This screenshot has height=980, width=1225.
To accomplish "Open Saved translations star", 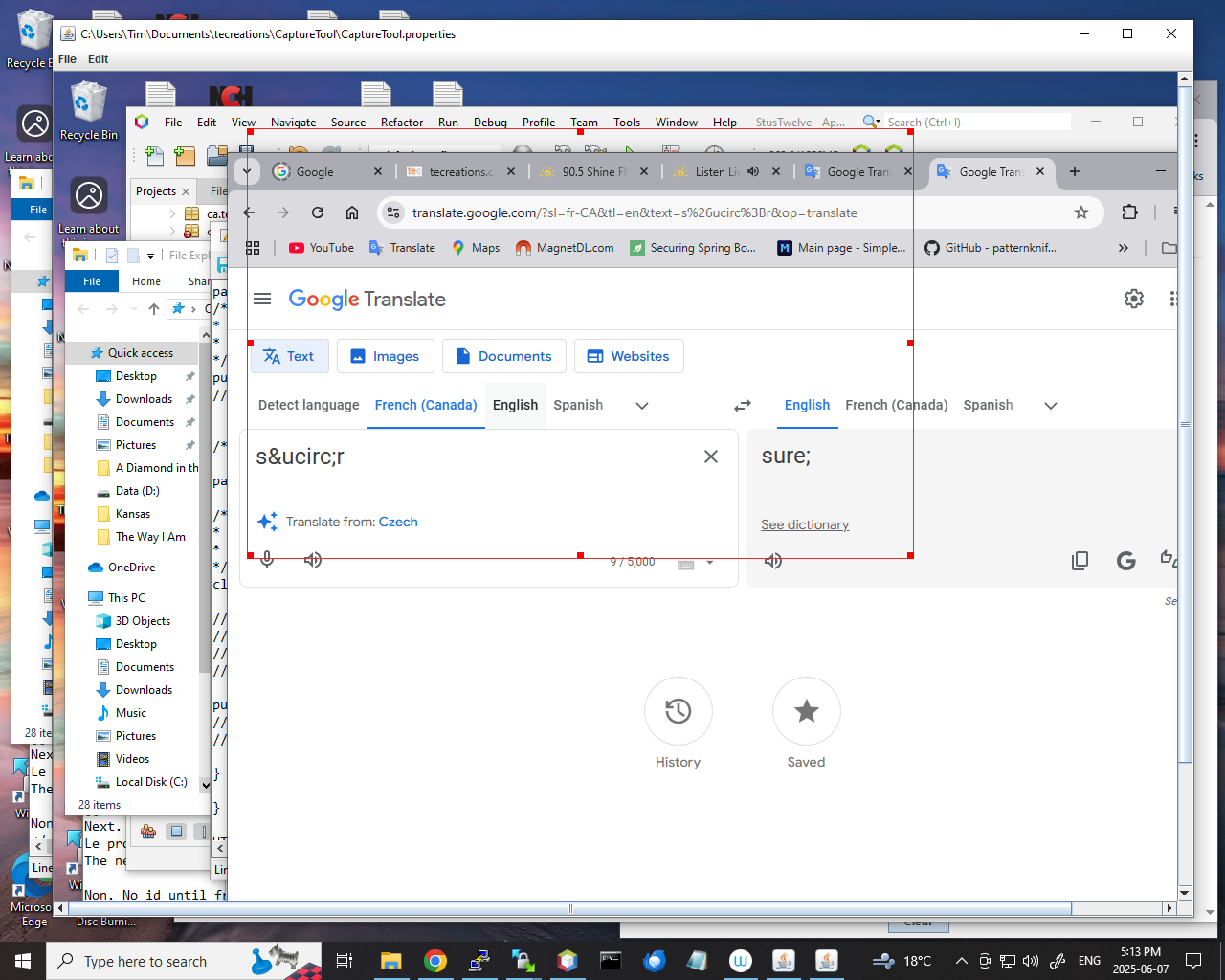I will [x=806, y=711].
